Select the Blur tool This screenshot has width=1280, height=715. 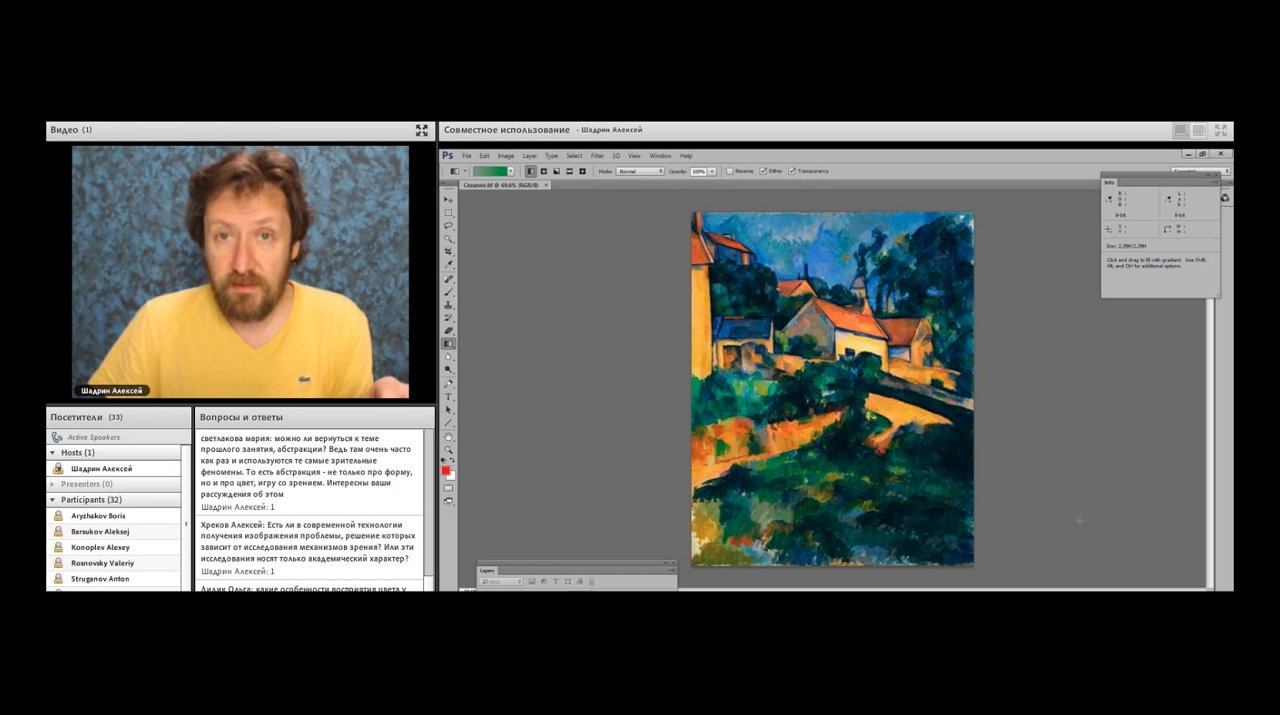(x=448, y=356)
